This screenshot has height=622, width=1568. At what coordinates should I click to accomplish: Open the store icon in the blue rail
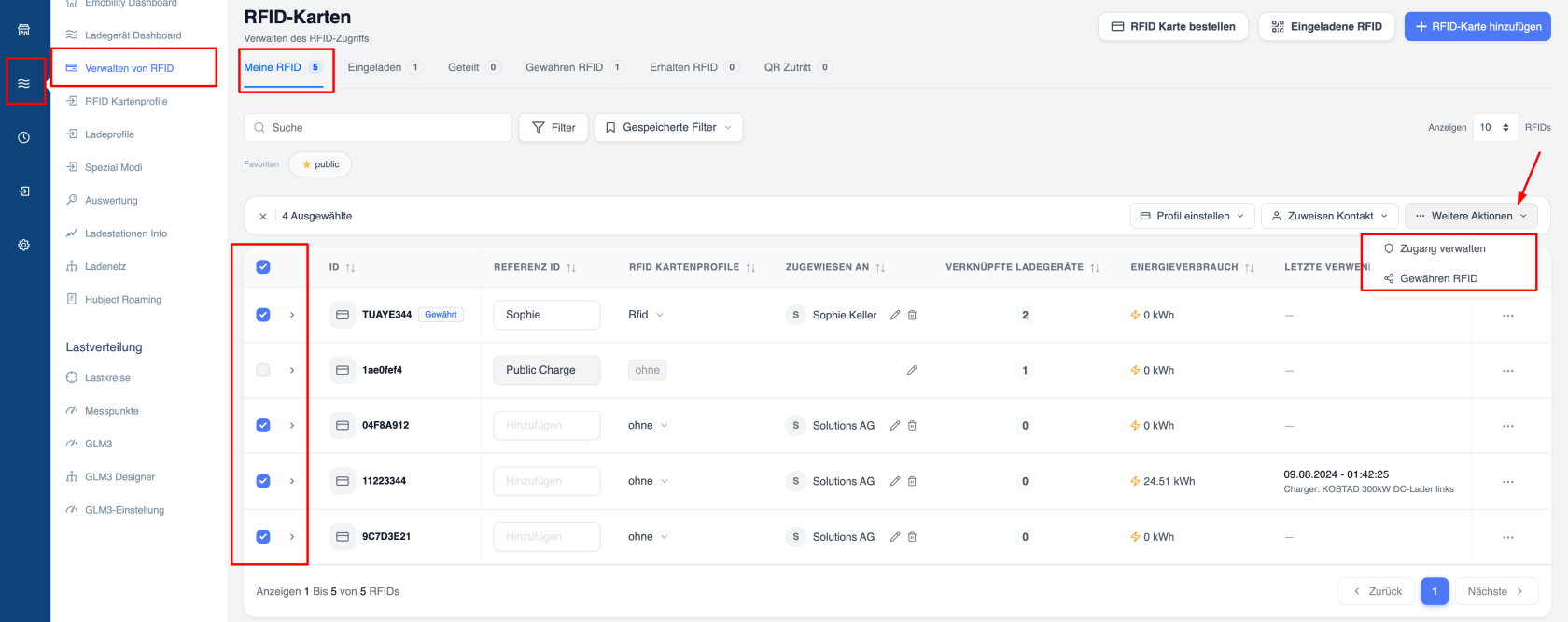click(24, 30)
